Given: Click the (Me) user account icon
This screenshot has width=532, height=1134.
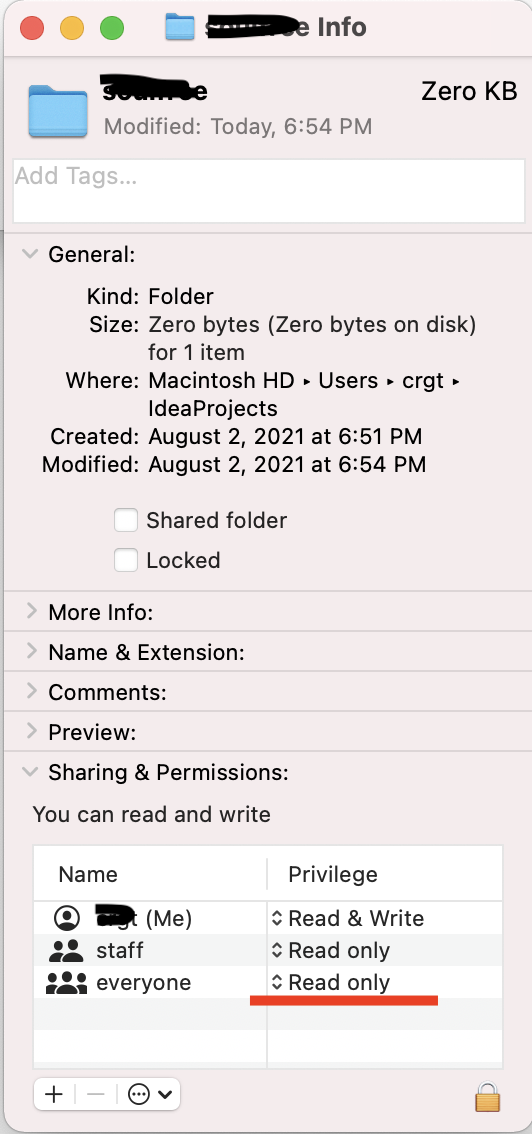Looking at the screenshot, I should [67, 918].
